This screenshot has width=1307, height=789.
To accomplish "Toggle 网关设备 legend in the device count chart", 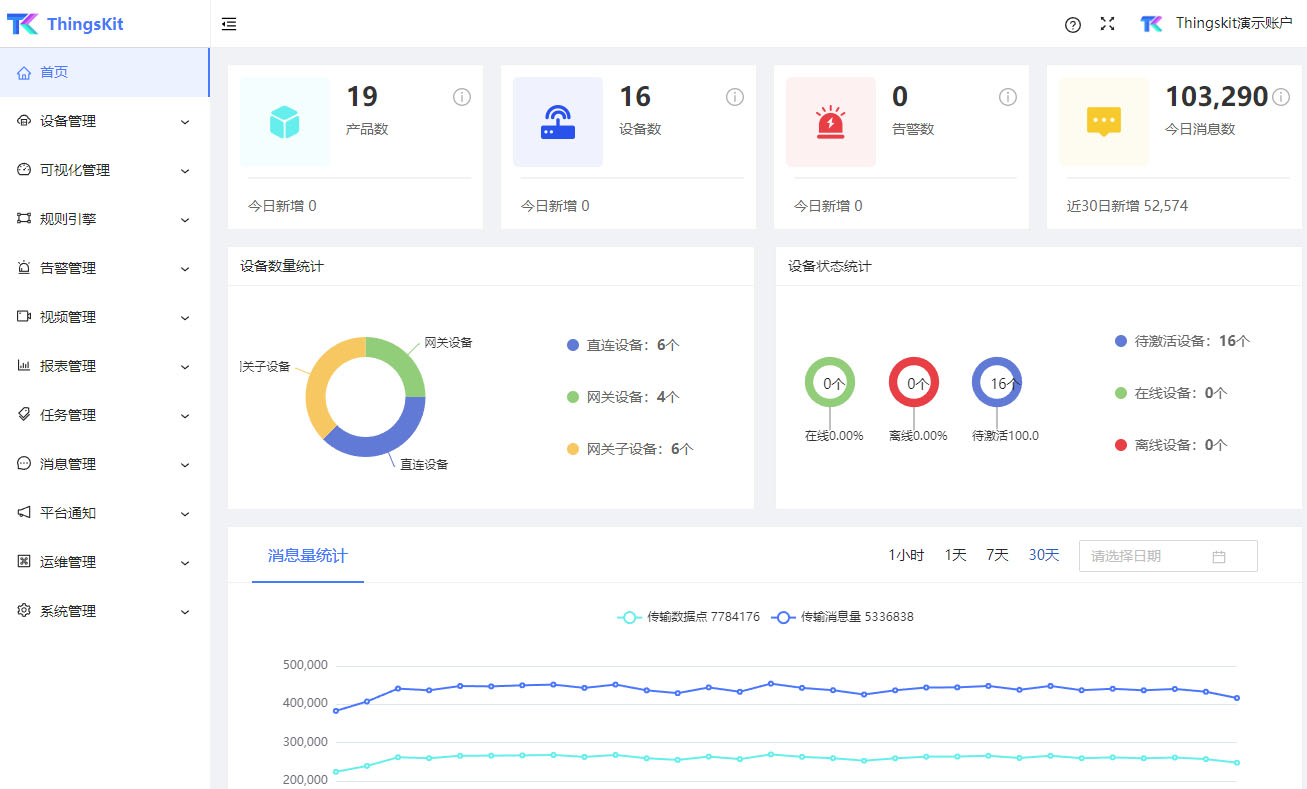I will pyautogui.click(x=622, y=397).
